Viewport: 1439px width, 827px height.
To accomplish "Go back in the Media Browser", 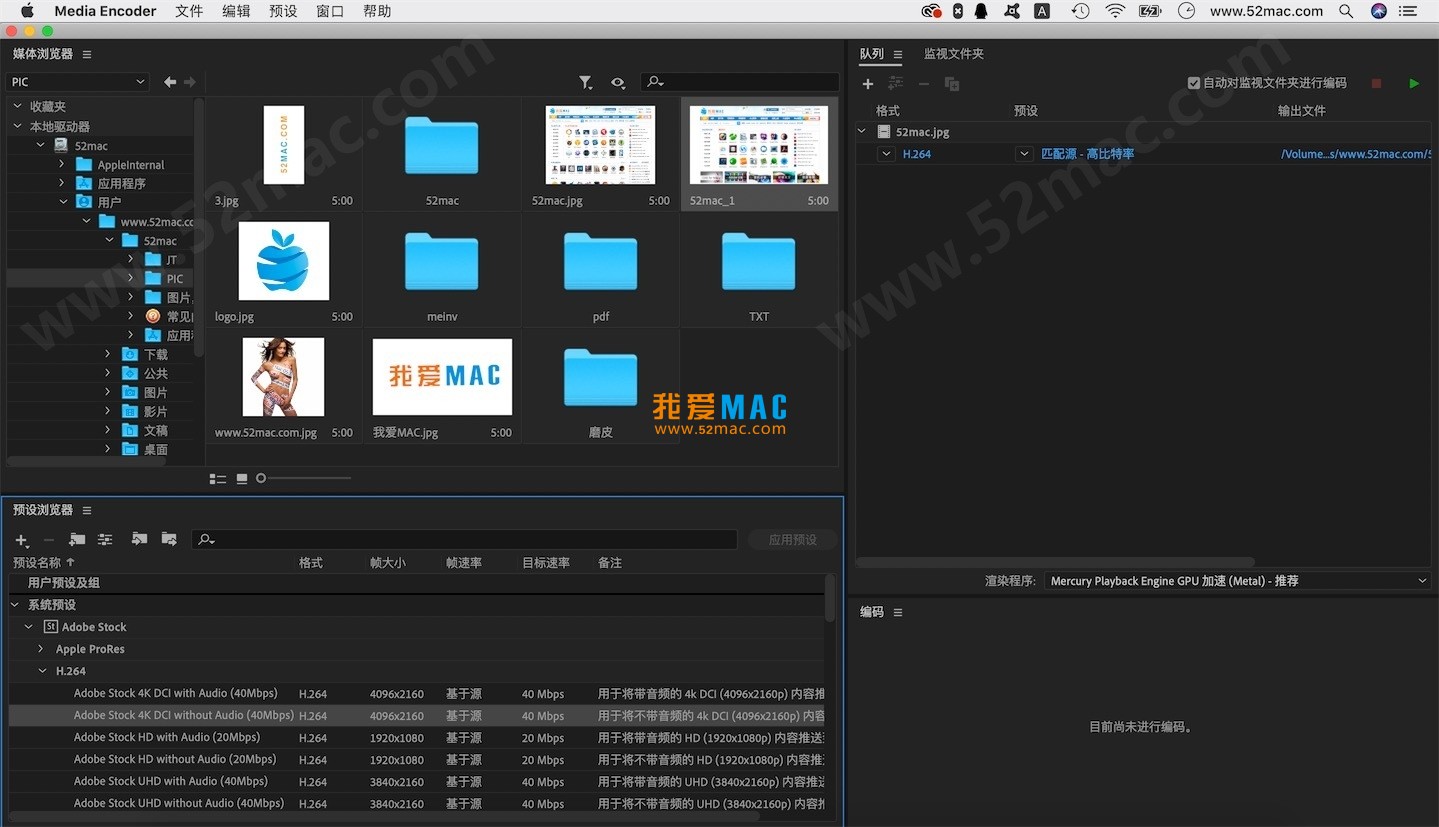I will [170, 82].
